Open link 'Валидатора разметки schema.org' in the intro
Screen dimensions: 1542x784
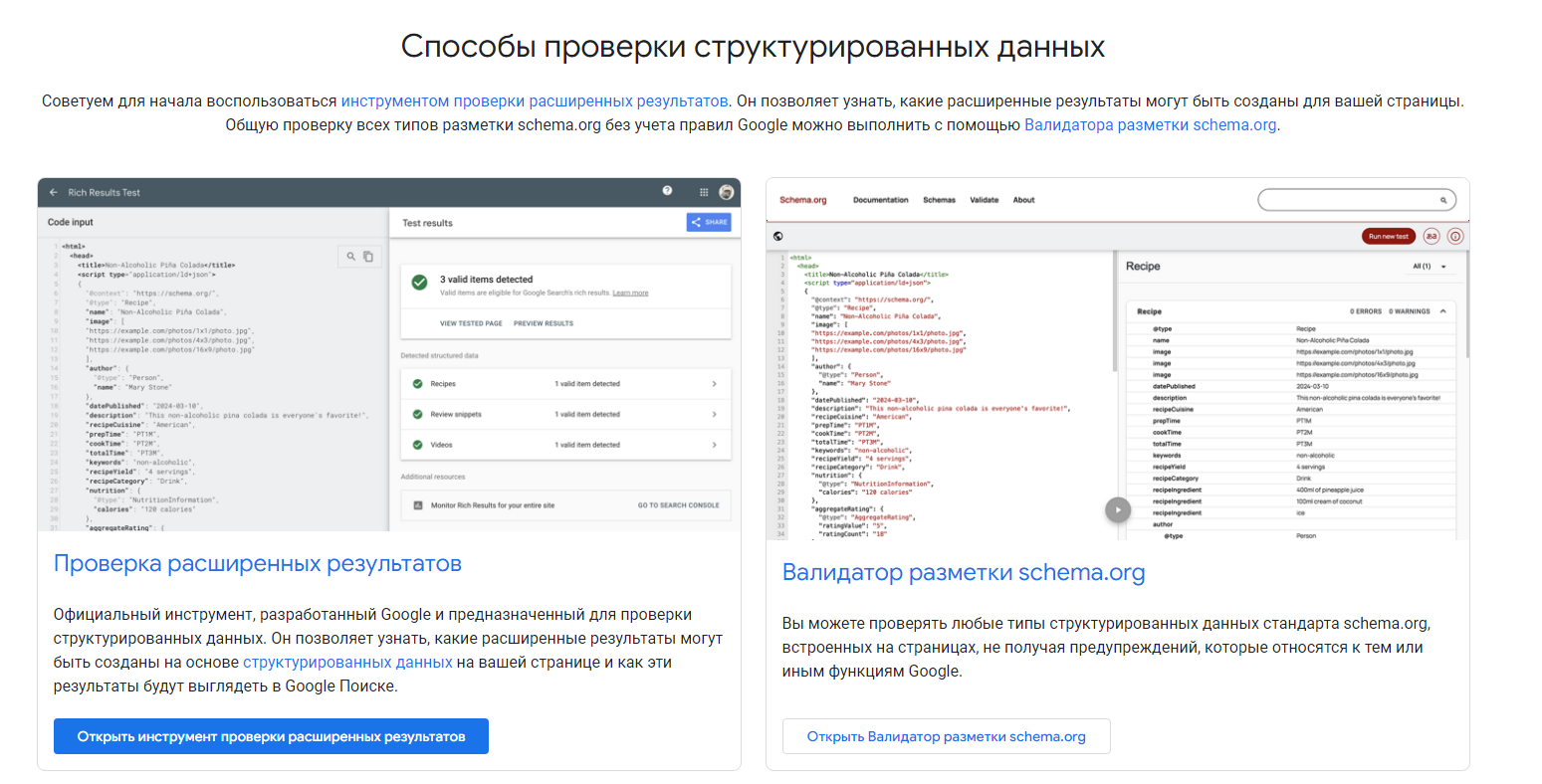coord(1150,124)
